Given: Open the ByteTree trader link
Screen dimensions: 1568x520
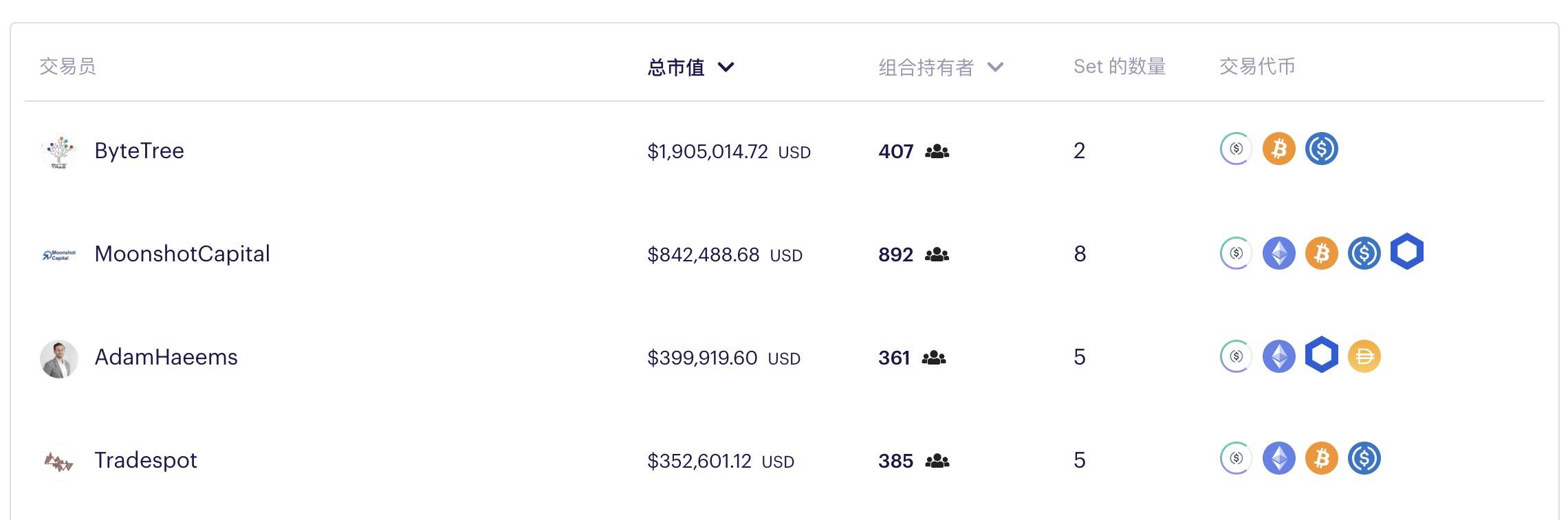Looking at the screenshot, I should point(139,151).
